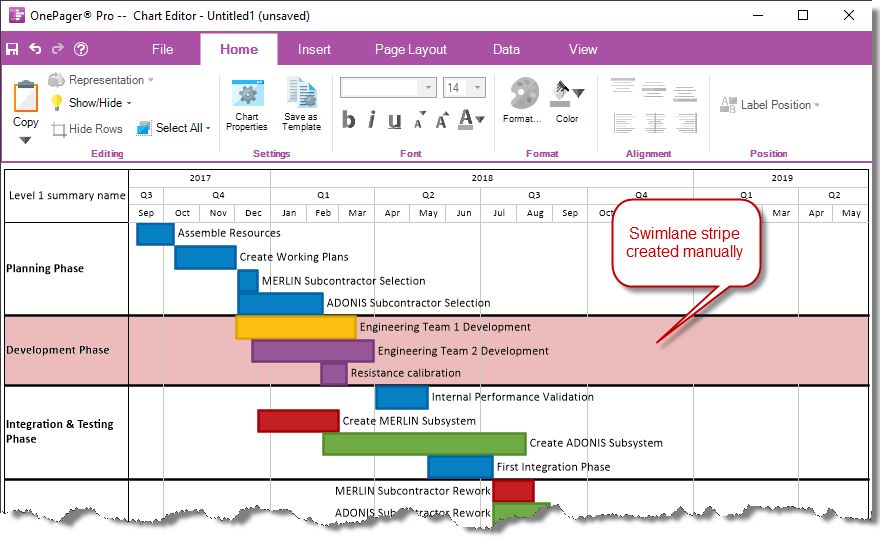Viewport: 880px width, 538px height.
Task: Align text right
Action: 686,123
